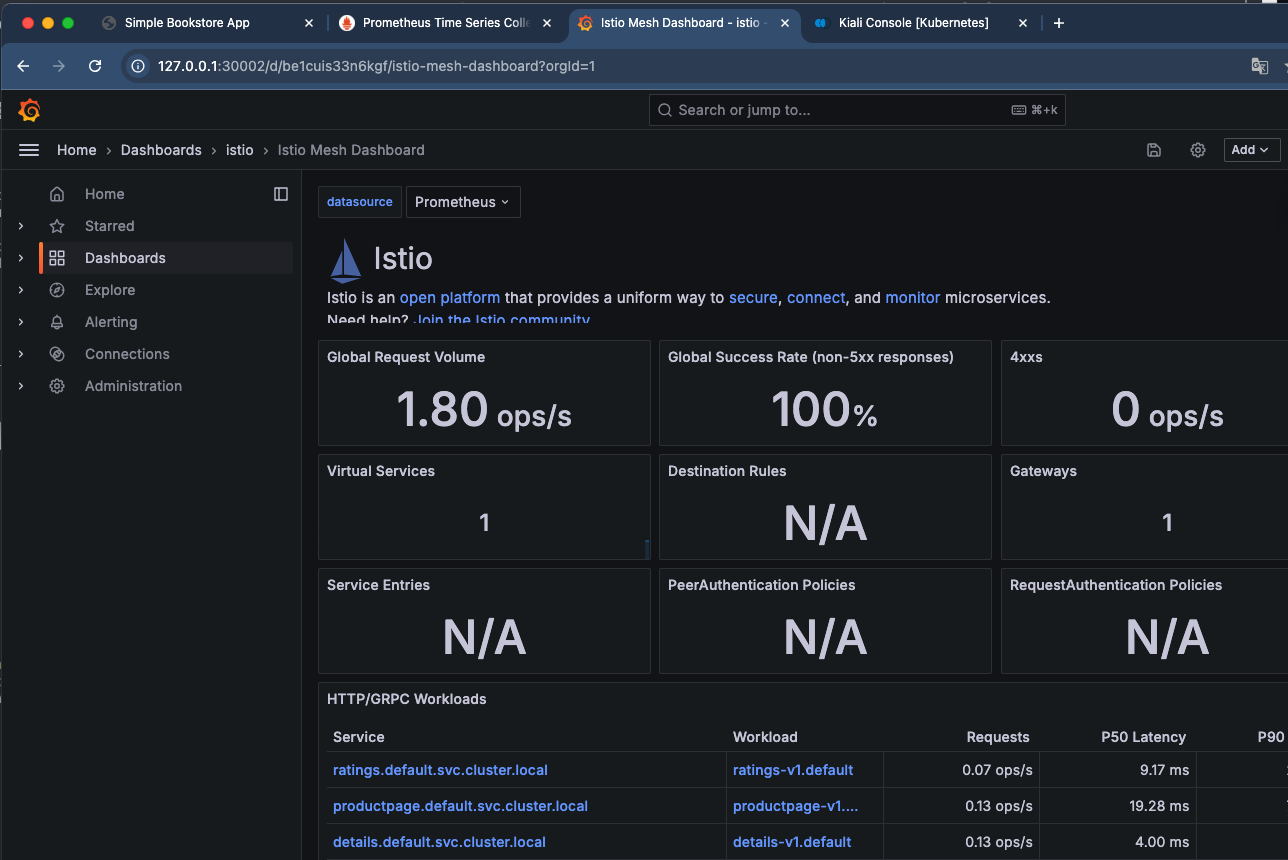Click the Explore compass icon
This screenshot has height=860, width=1288.
coord(57,290)
